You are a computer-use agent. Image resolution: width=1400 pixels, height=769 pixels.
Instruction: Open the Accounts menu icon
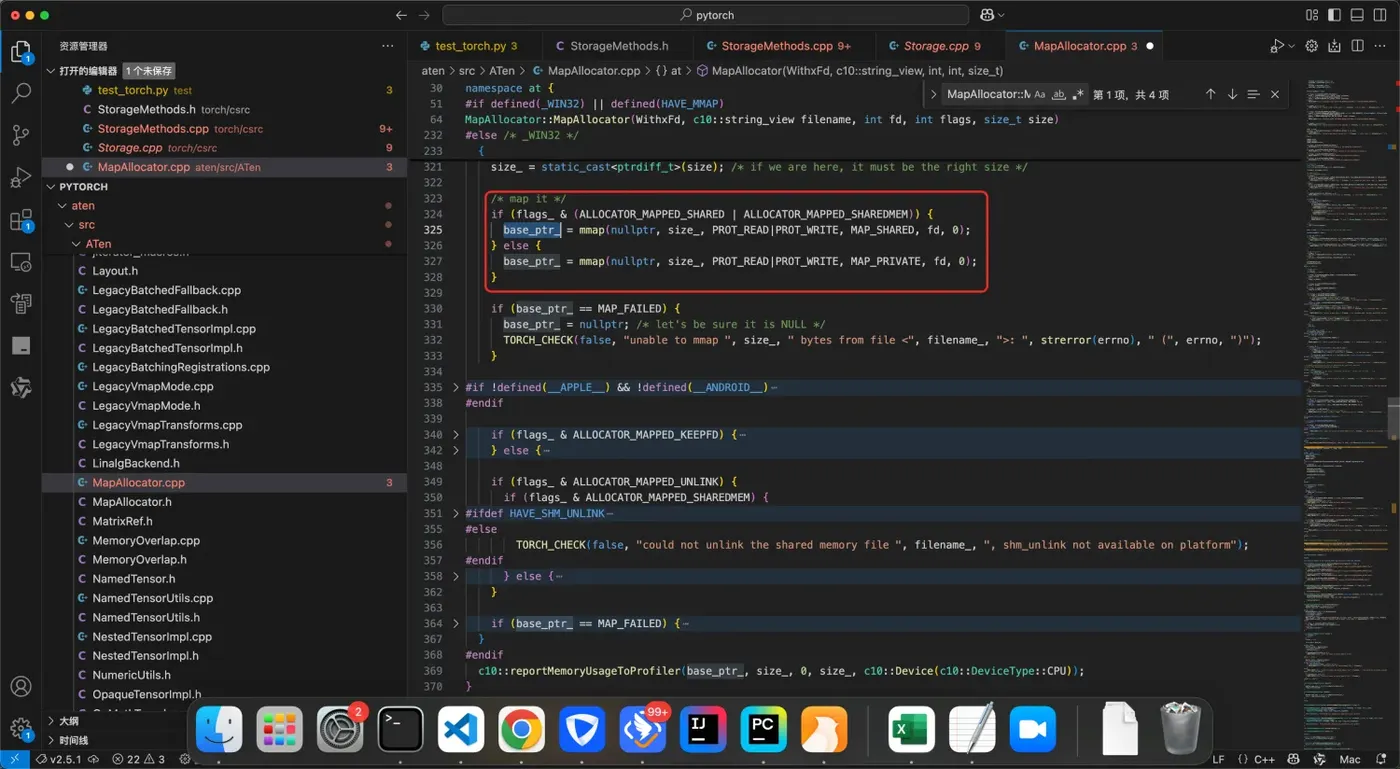[x=21, y=687]
